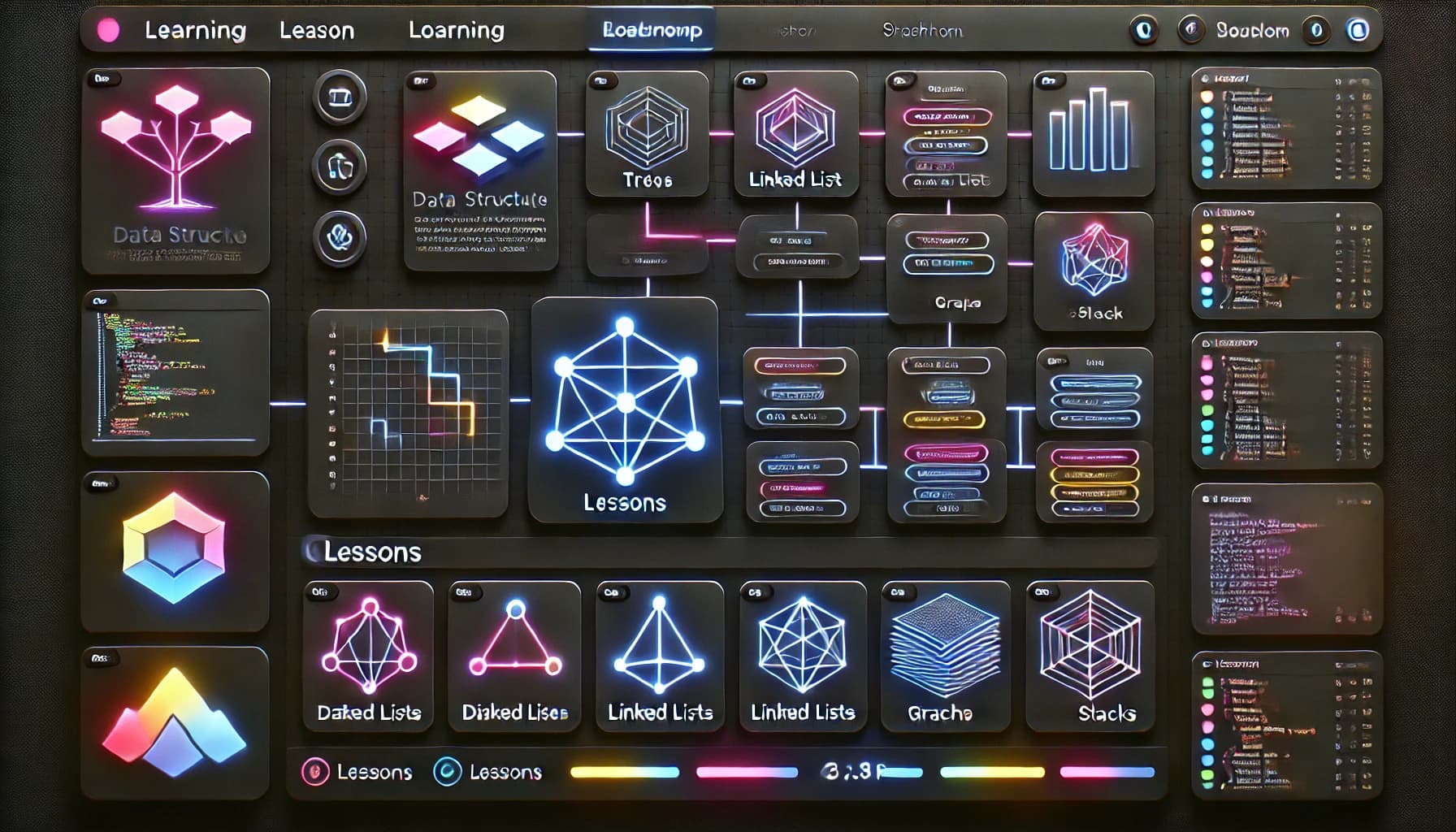
Task: Open the purple text panel on the right
Action: point(1286,559)
